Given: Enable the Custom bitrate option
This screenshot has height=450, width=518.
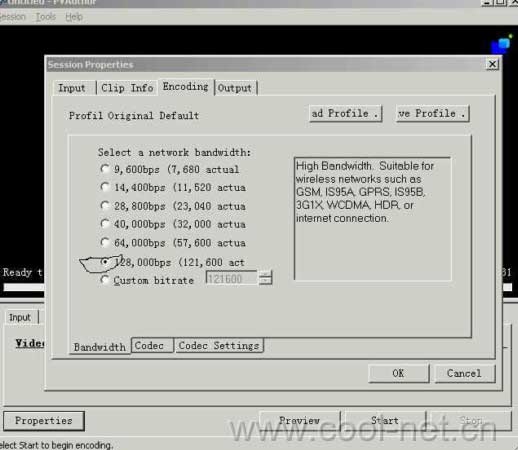Looking at the screenshot, I should tap(105, 280).
